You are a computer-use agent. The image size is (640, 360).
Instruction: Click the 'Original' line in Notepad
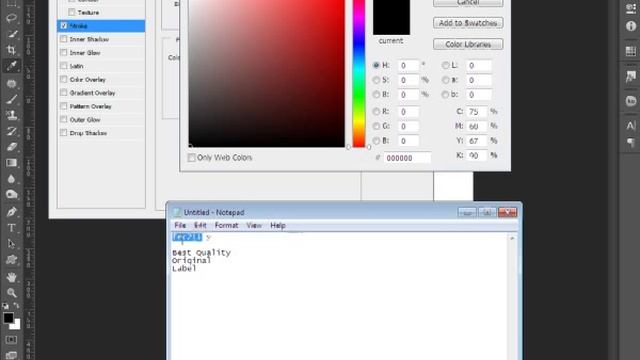(x=191, y=260)
